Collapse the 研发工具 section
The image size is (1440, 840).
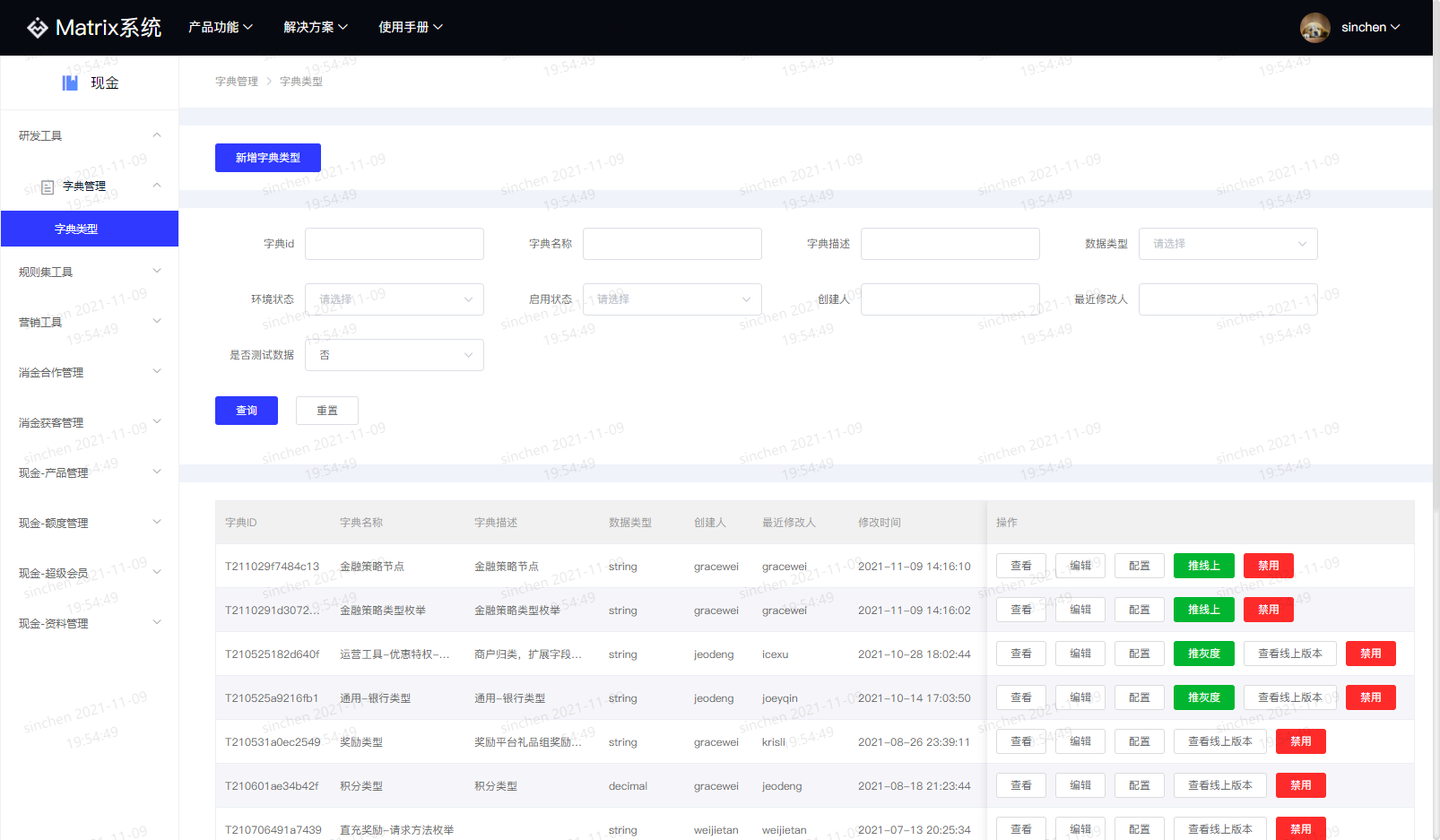pyautogui.click(x=90, y=135)
